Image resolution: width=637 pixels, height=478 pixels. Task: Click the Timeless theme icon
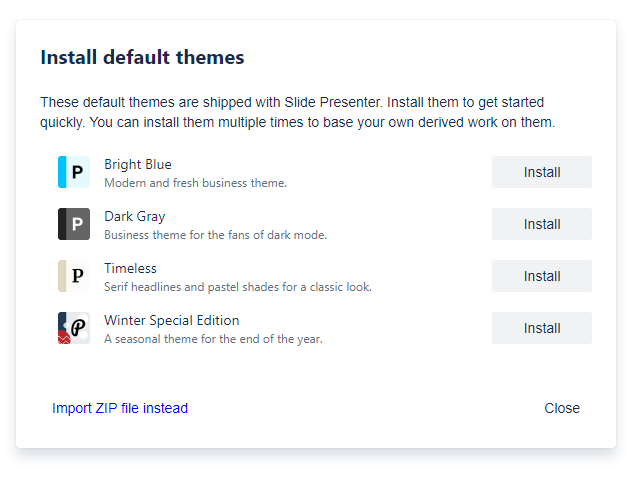point(74,276)
